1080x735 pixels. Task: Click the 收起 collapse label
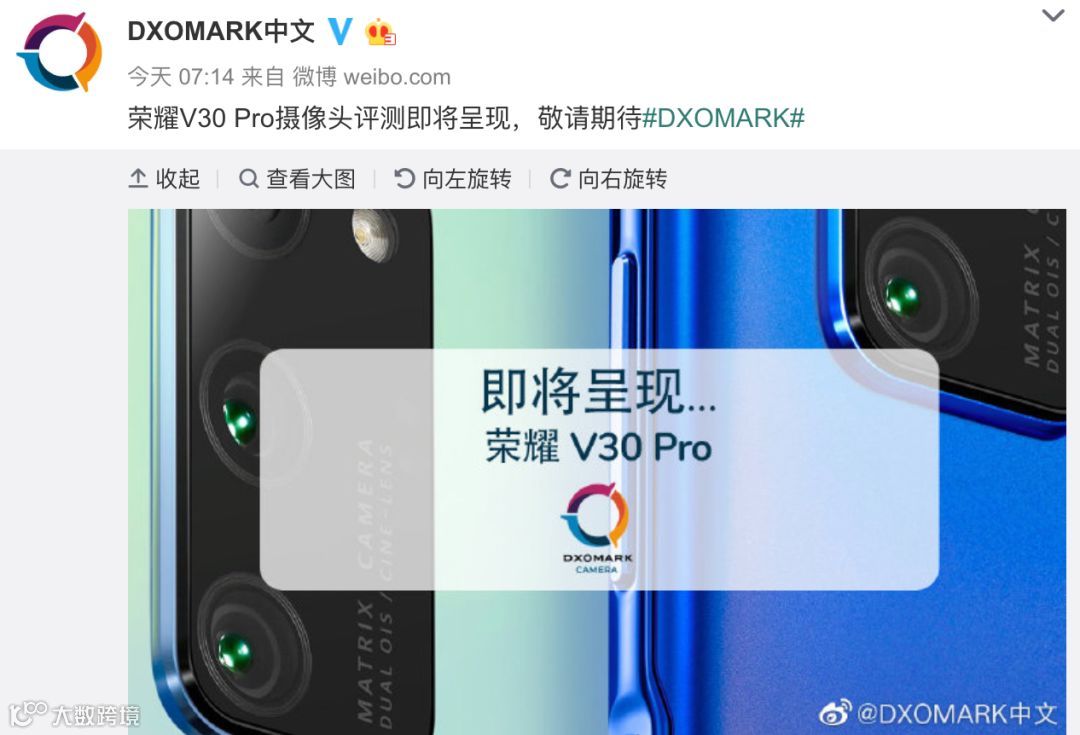pos(178,178)
